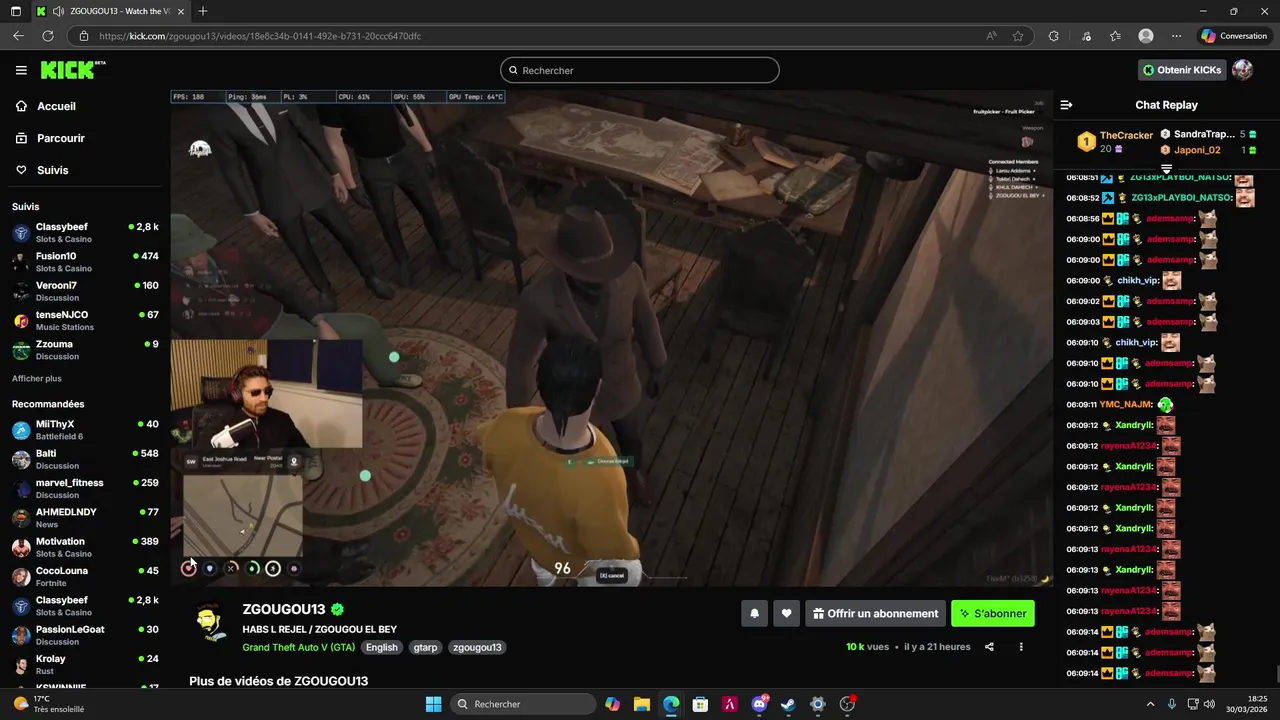
Task: Open Discord from taskbar
Action: [759, 704]
